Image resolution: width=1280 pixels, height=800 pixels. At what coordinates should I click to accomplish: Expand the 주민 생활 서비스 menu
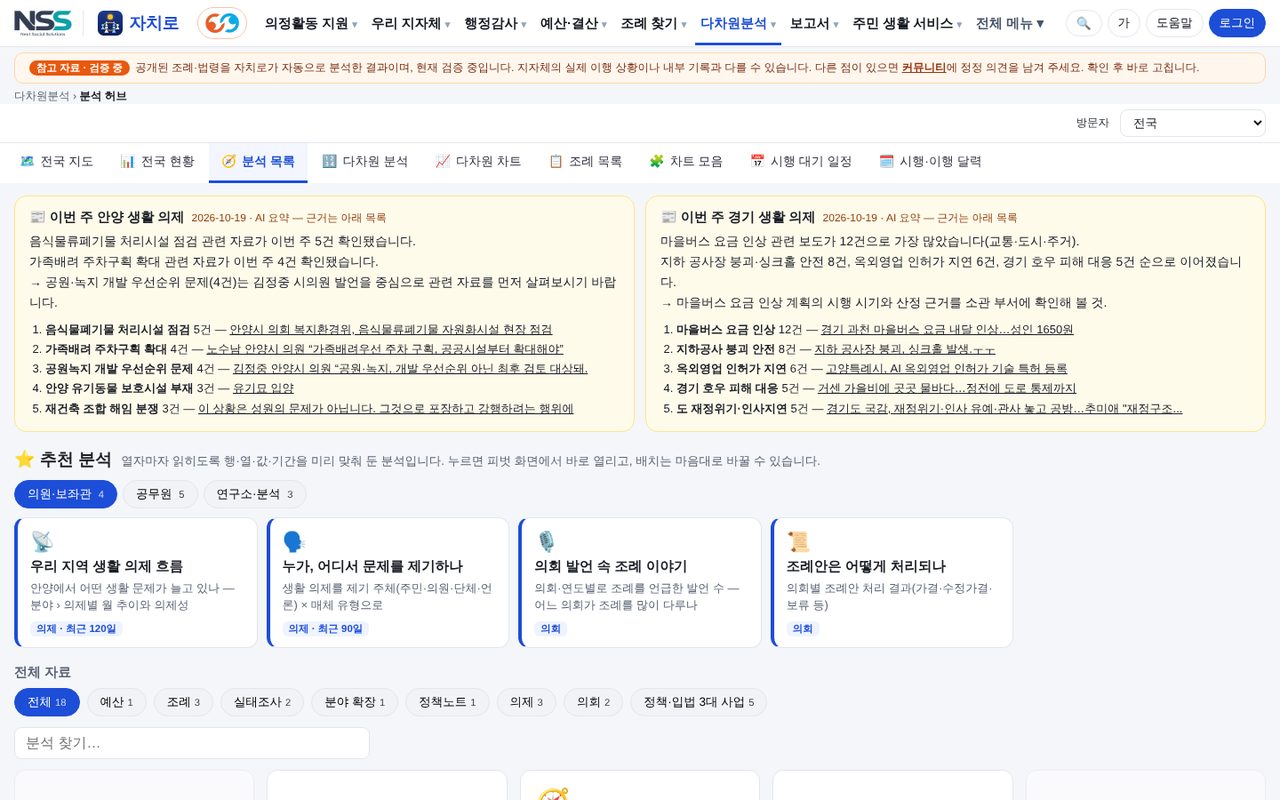907,23
